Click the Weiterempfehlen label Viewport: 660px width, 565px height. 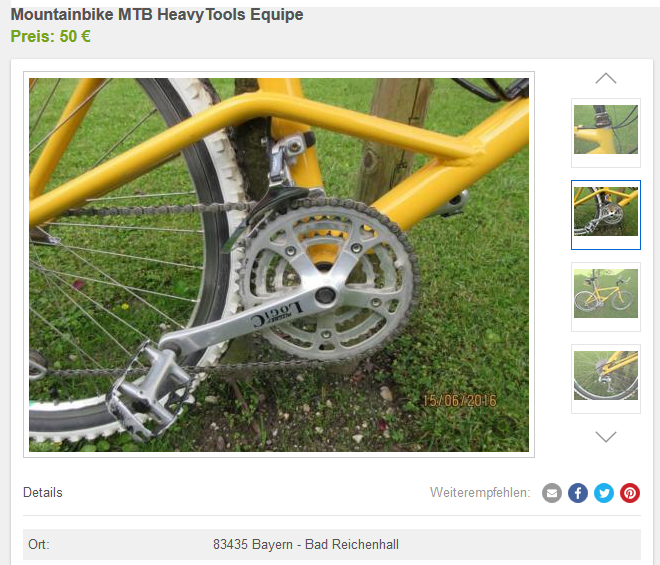(x=480, y=493)
